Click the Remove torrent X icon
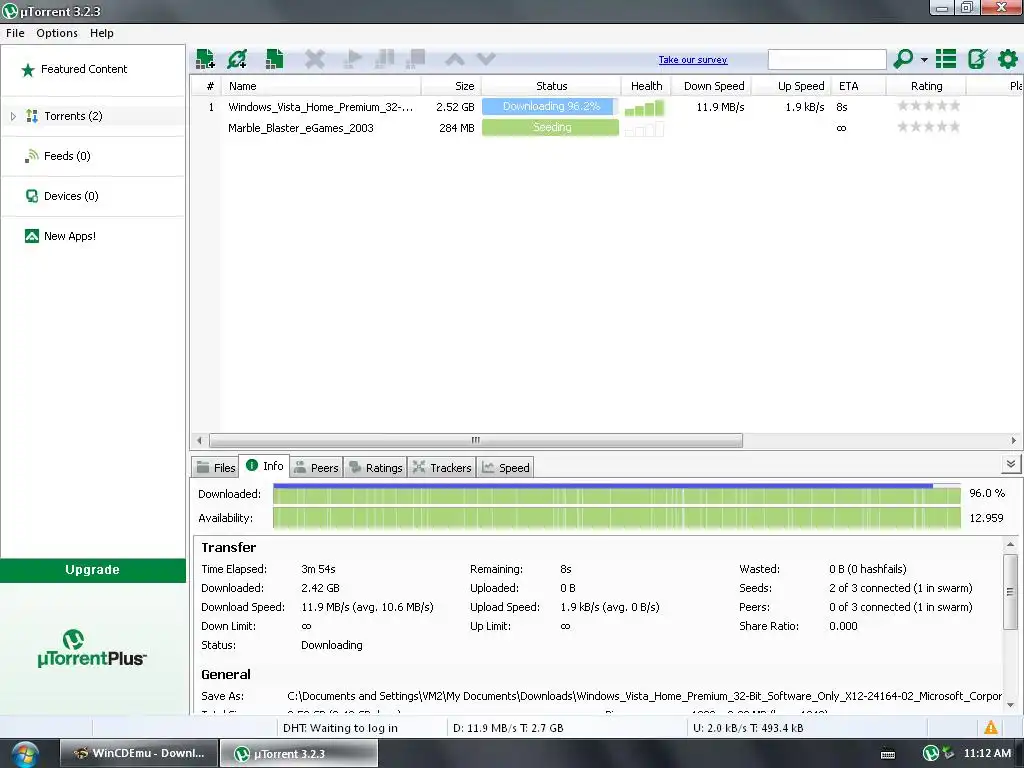The height and width of the screenshot is (768, 1024). (x=315, y=59)
